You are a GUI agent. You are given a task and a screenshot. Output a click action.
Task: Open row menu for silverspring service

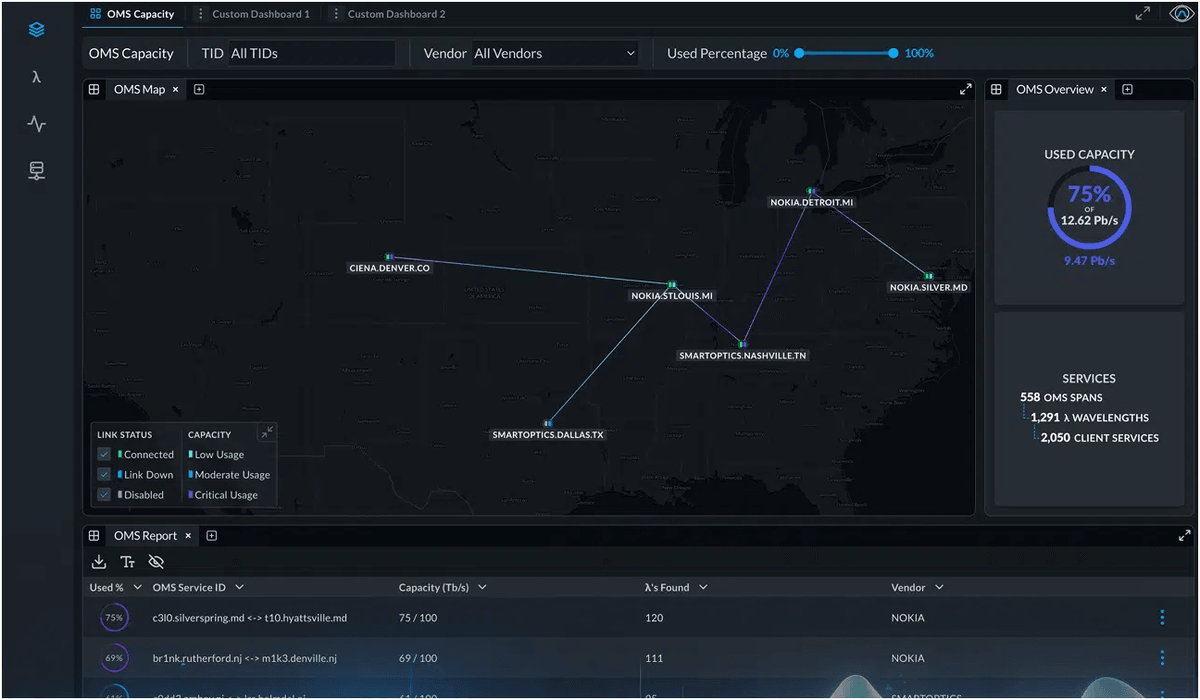pyautogui.click(x=1162, y=617)
